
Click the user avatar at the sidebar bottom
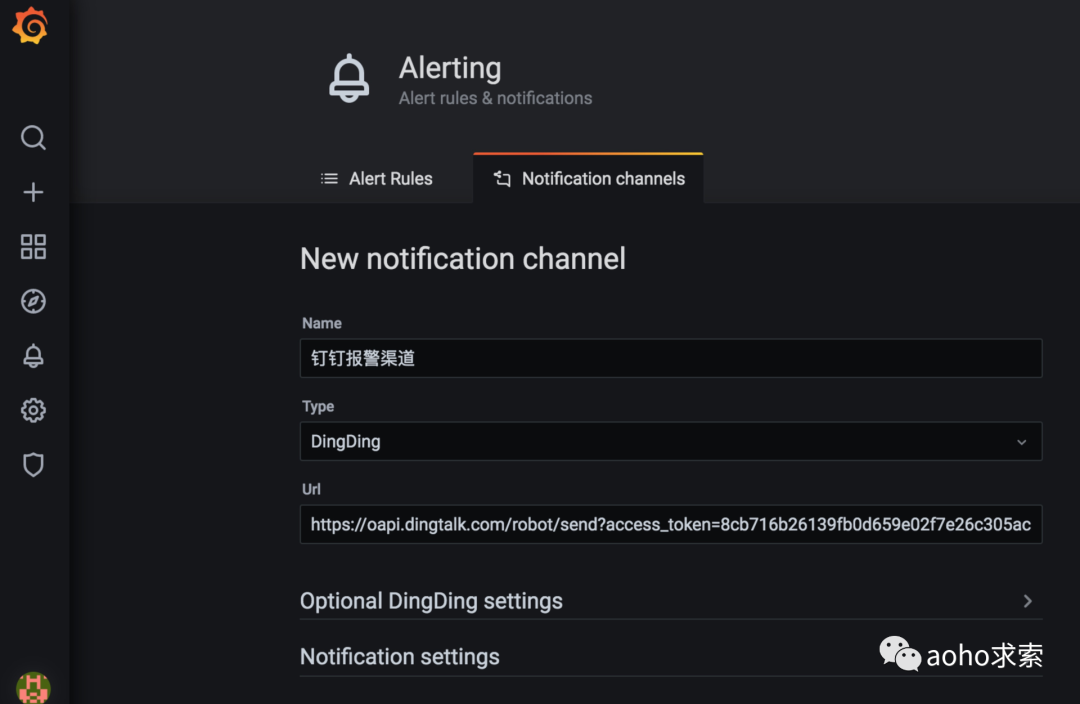point(33,688)
